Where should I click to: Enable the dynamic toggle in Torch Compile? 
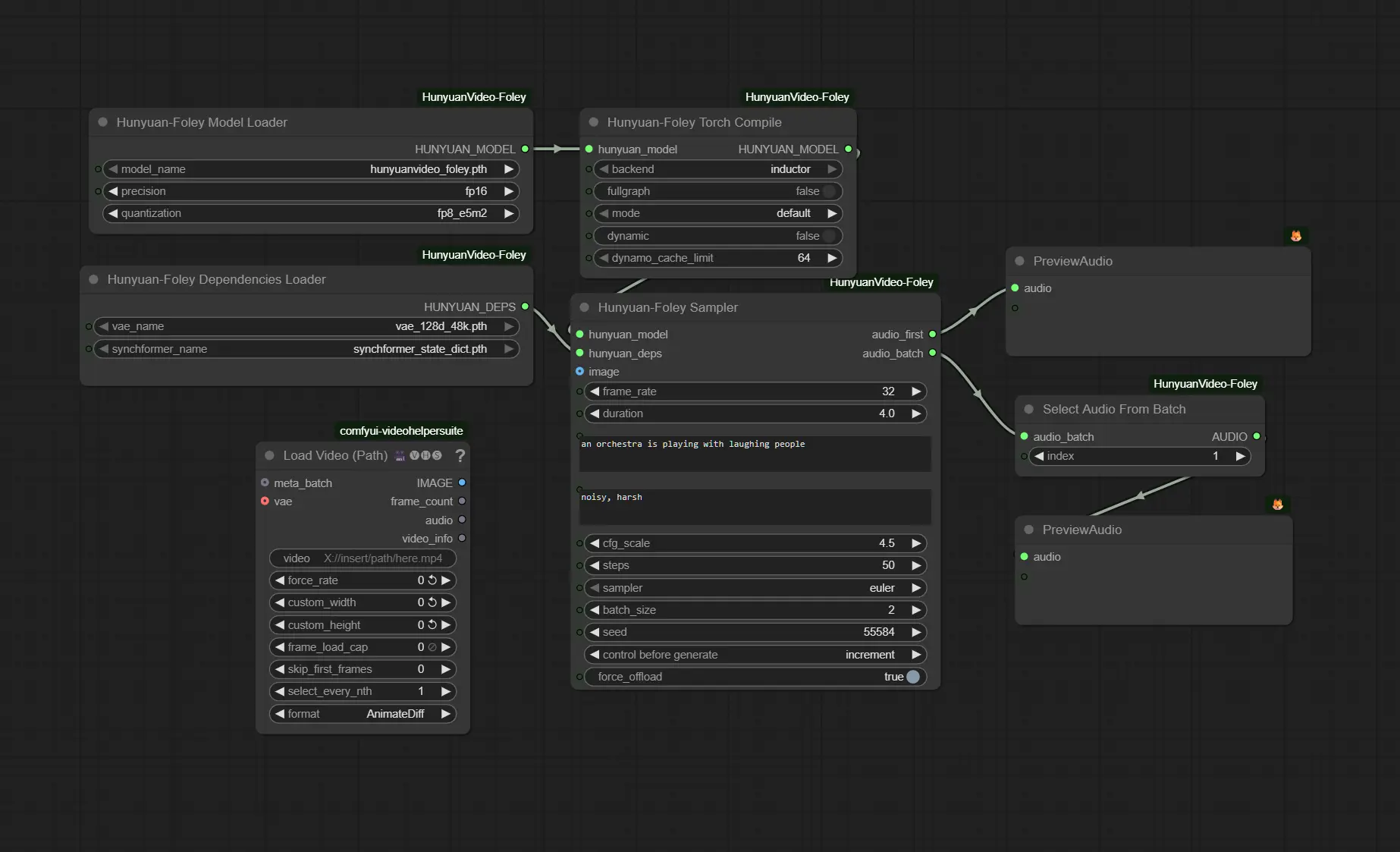829,236
